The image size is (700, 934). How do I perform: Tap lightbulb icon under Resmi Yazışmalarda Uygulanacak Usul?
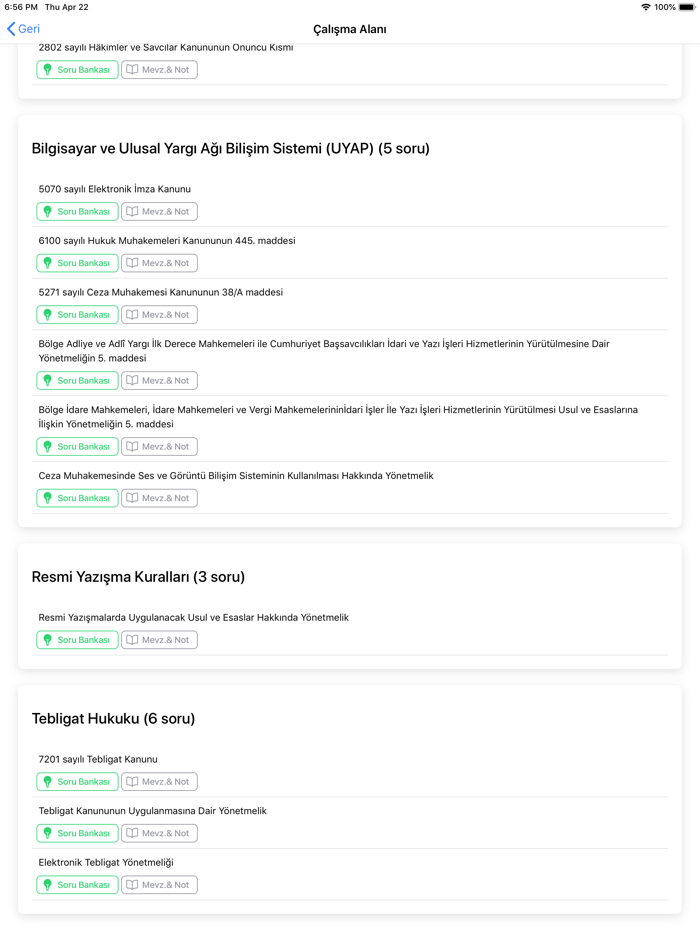point(47,639)
